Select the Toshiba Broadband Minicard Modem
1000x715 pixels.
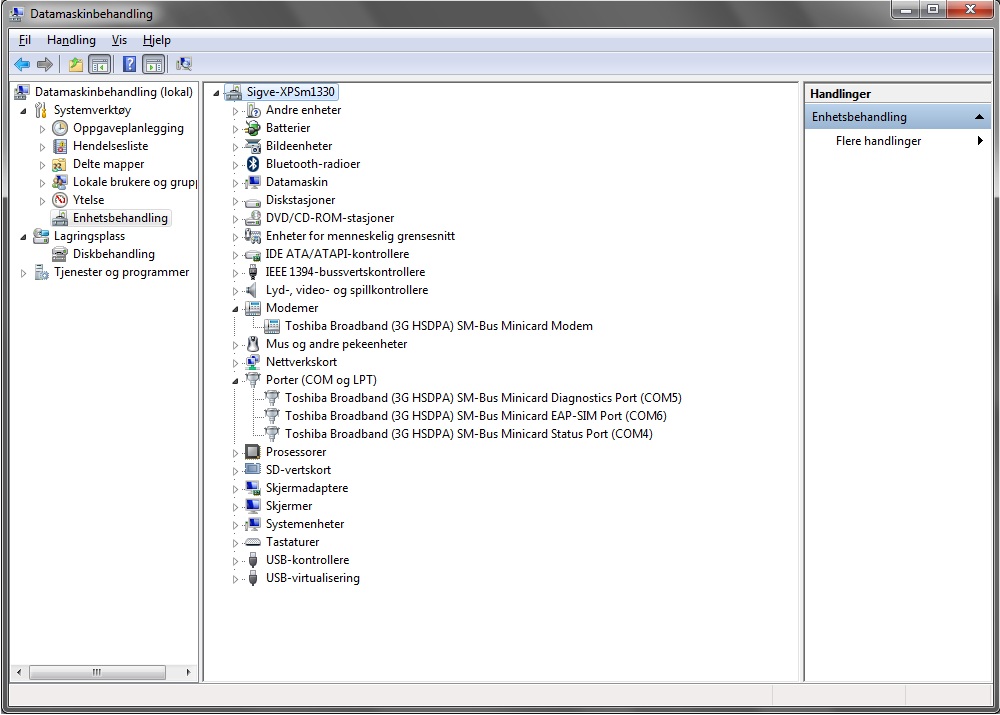click(439, 326)
